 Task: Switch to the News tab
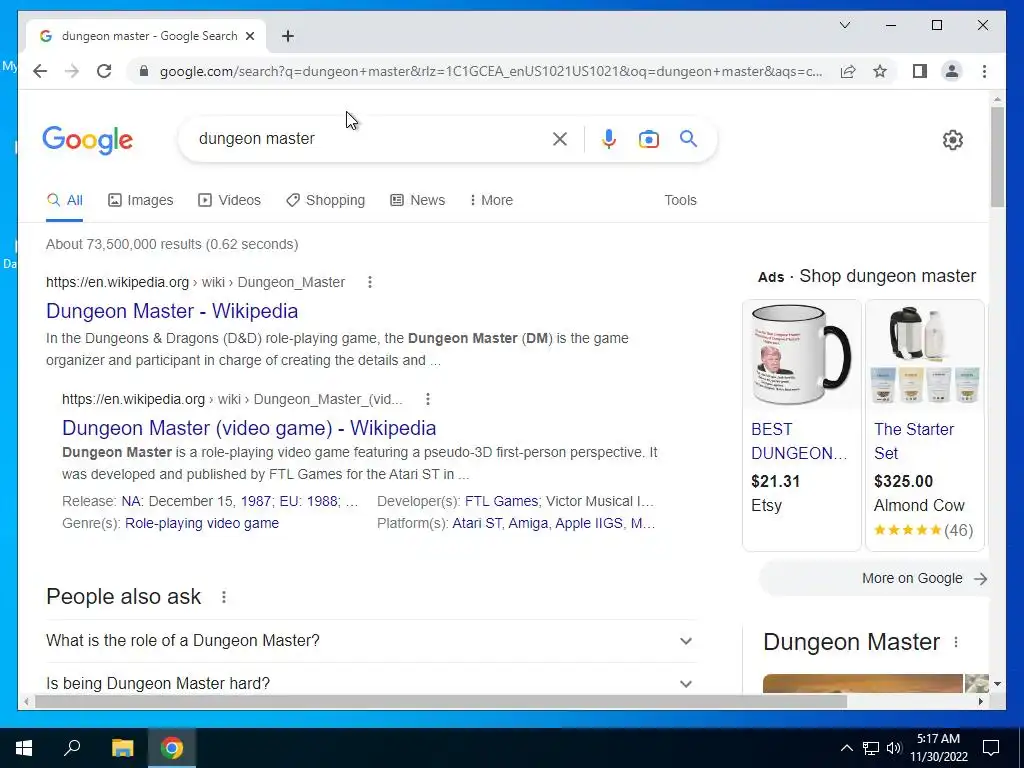point(417,200)
